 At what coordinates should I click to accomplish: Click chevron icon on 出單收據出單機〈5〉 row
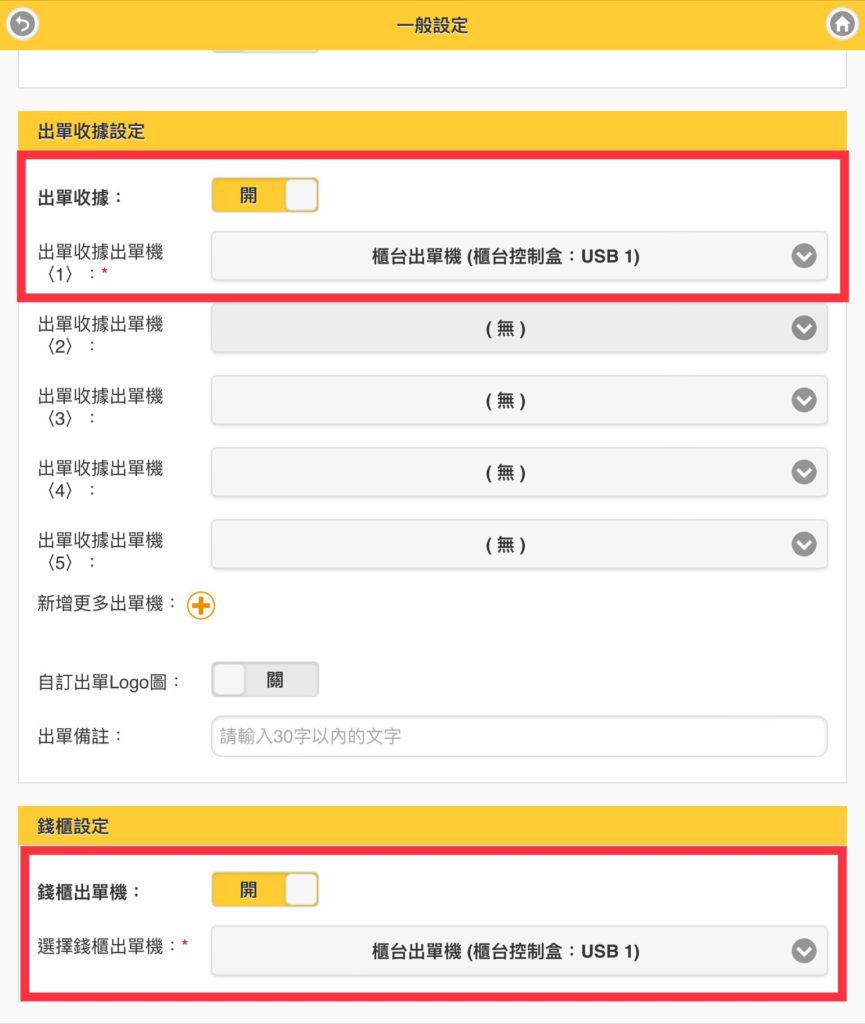point(804,544)
